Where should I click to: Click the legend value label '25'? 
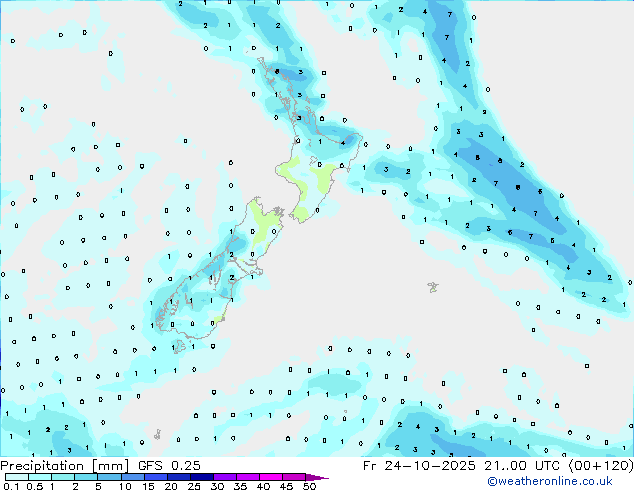coord(194,486)
